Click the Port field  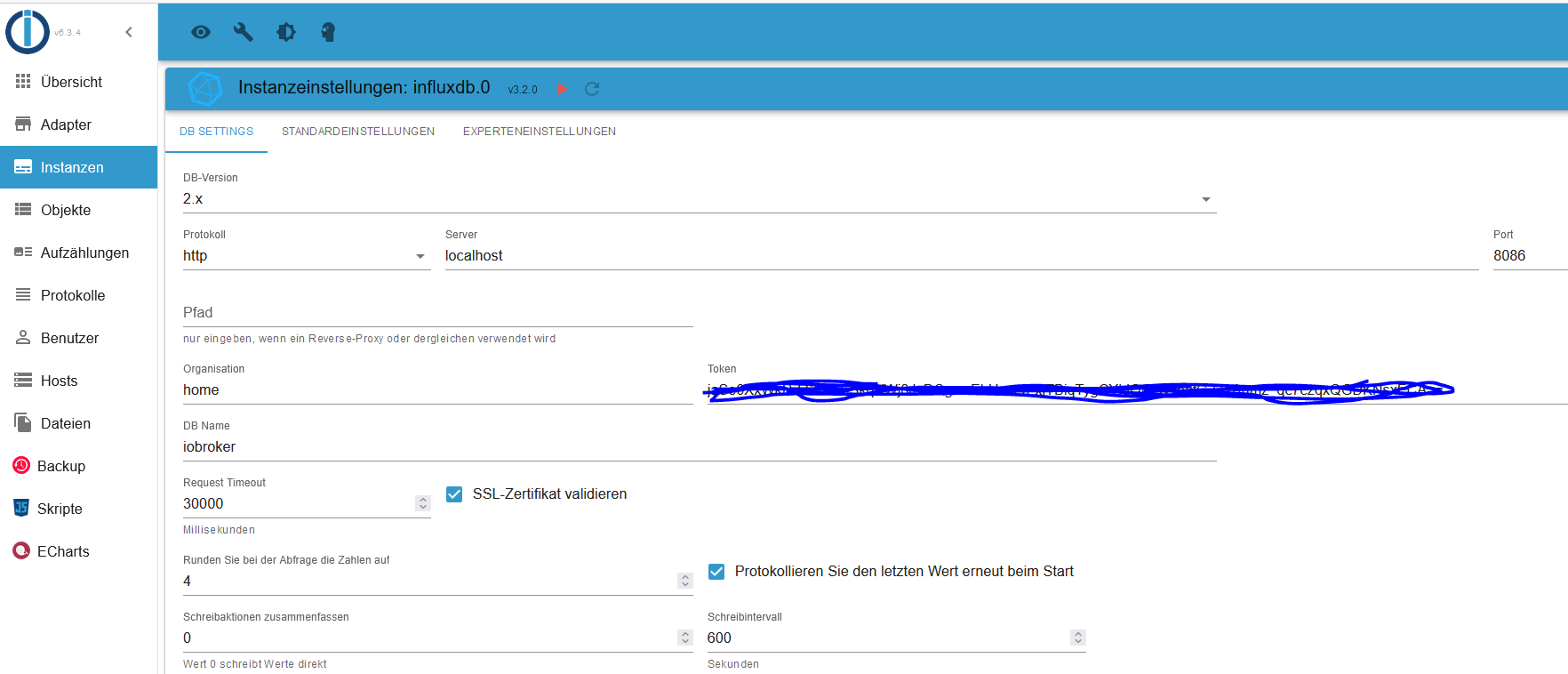(1530, 256)
